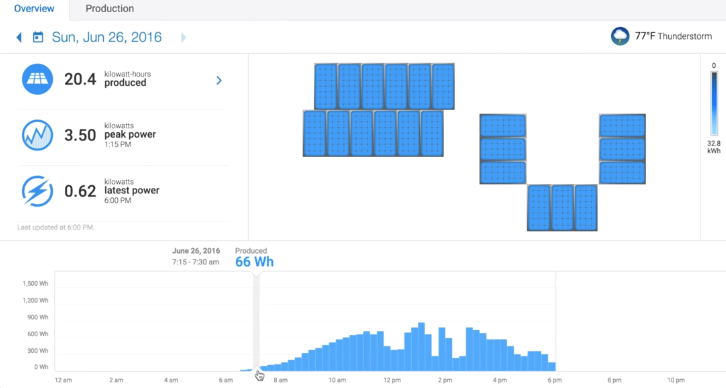Click the 66 Wh produced readout

click(254, 262)
